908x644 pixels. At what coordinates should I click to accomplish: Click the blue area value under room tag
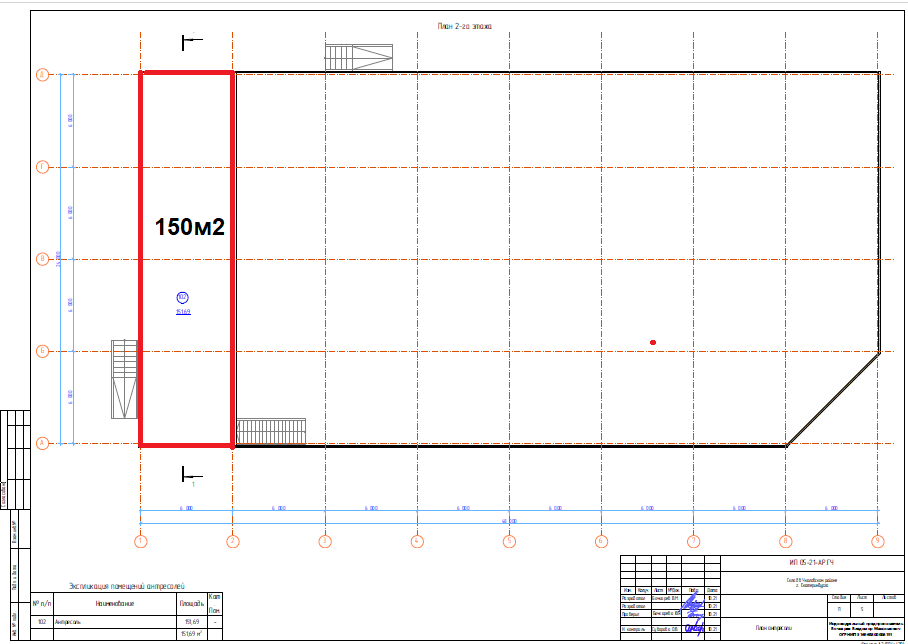182,312
